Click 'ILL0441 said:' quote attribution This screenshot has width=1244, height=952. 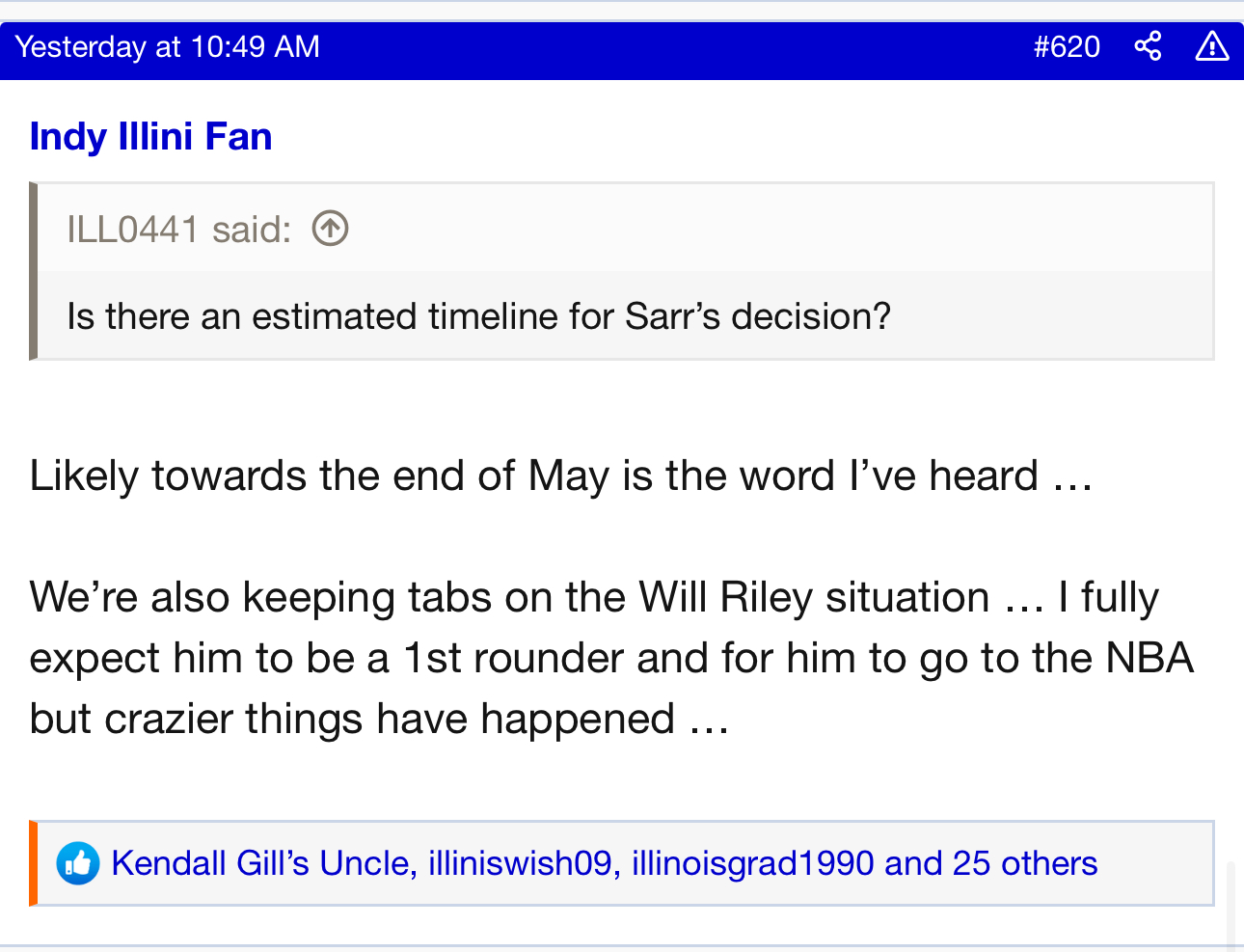(178, 230)
